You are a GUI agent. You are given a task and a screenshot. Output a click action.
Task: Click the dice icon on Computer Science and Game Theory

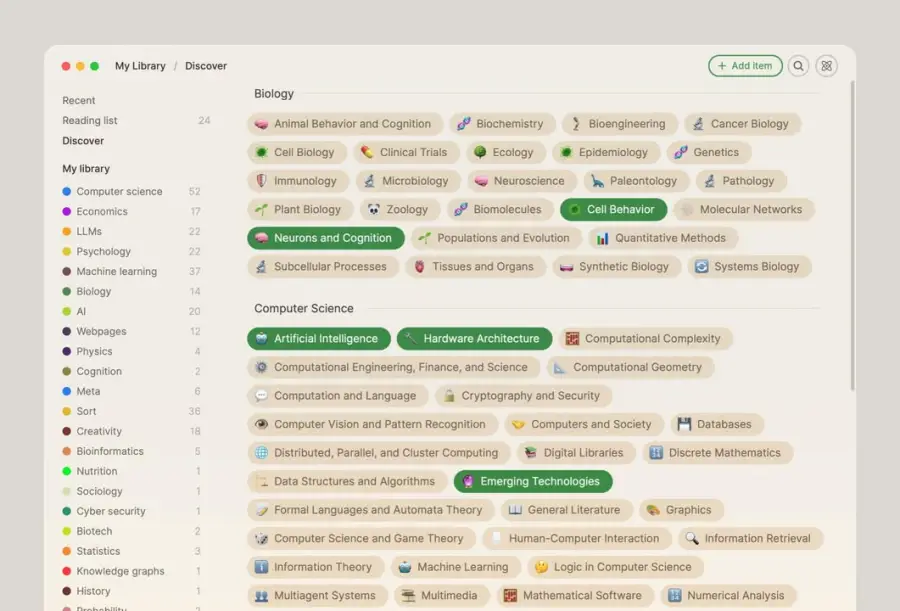pos(261,539)
